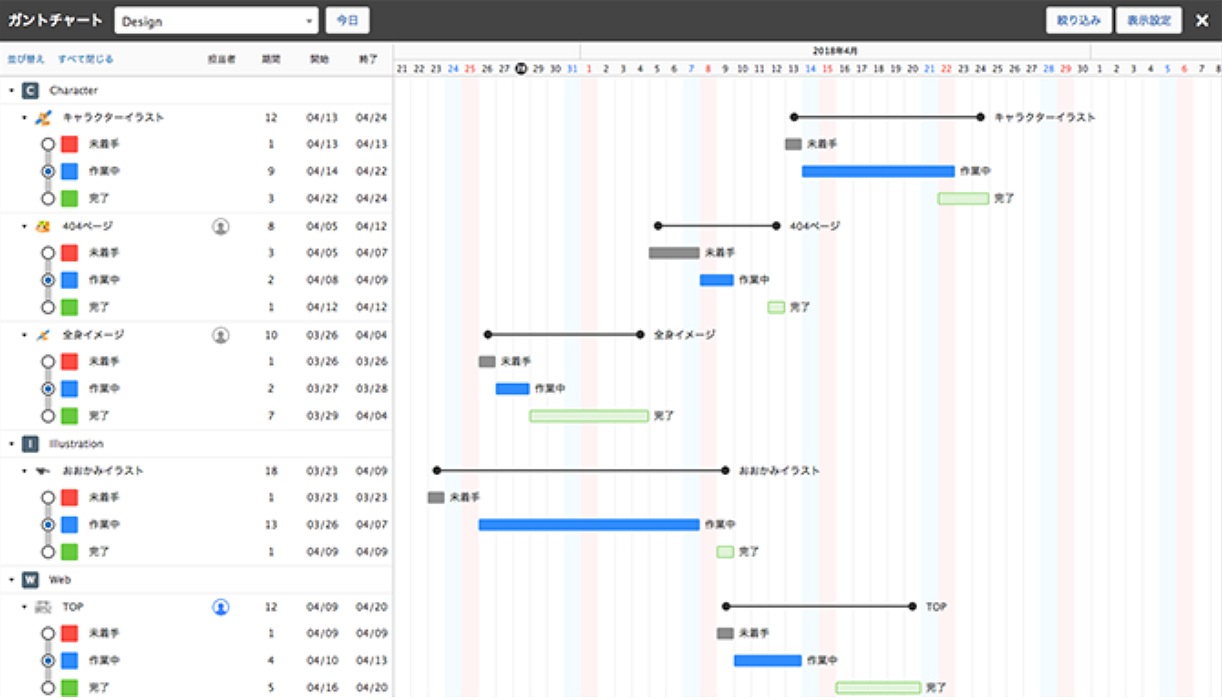
Task: Collapse the Character group
Action: [11, 90]
